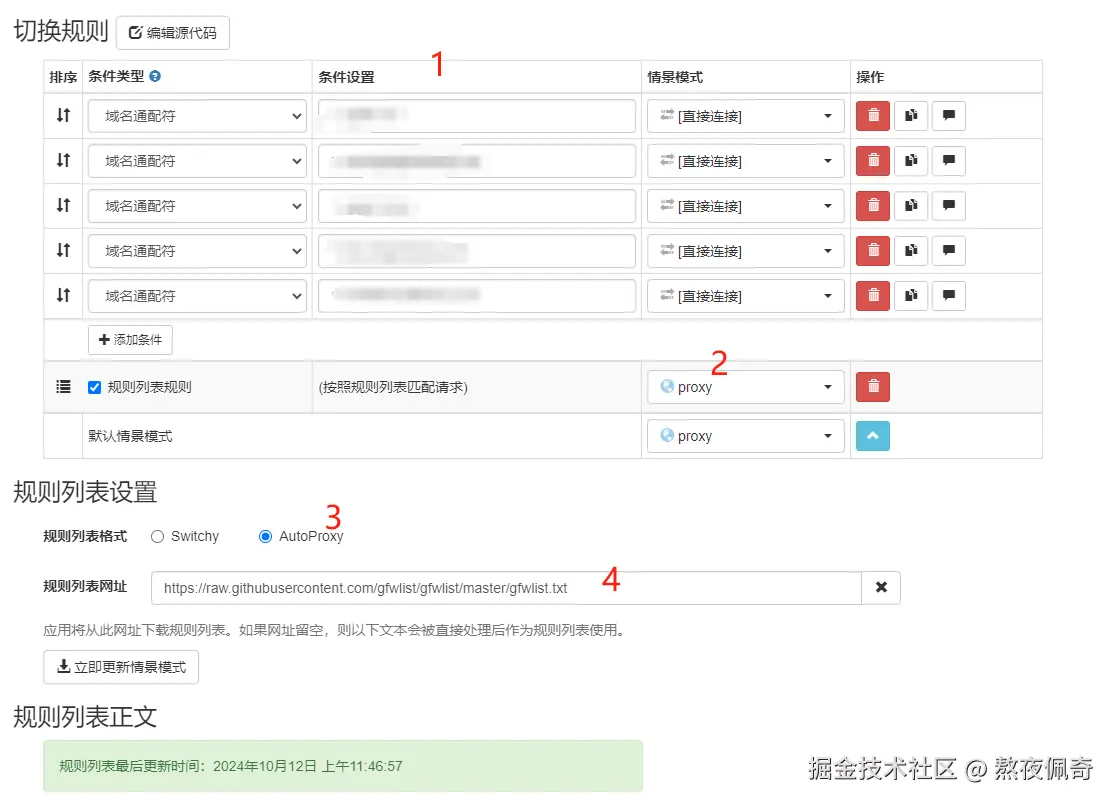The image size is (1116, 805).
Task: Click the sort handle of the third rule row
Action: [63, 205]
